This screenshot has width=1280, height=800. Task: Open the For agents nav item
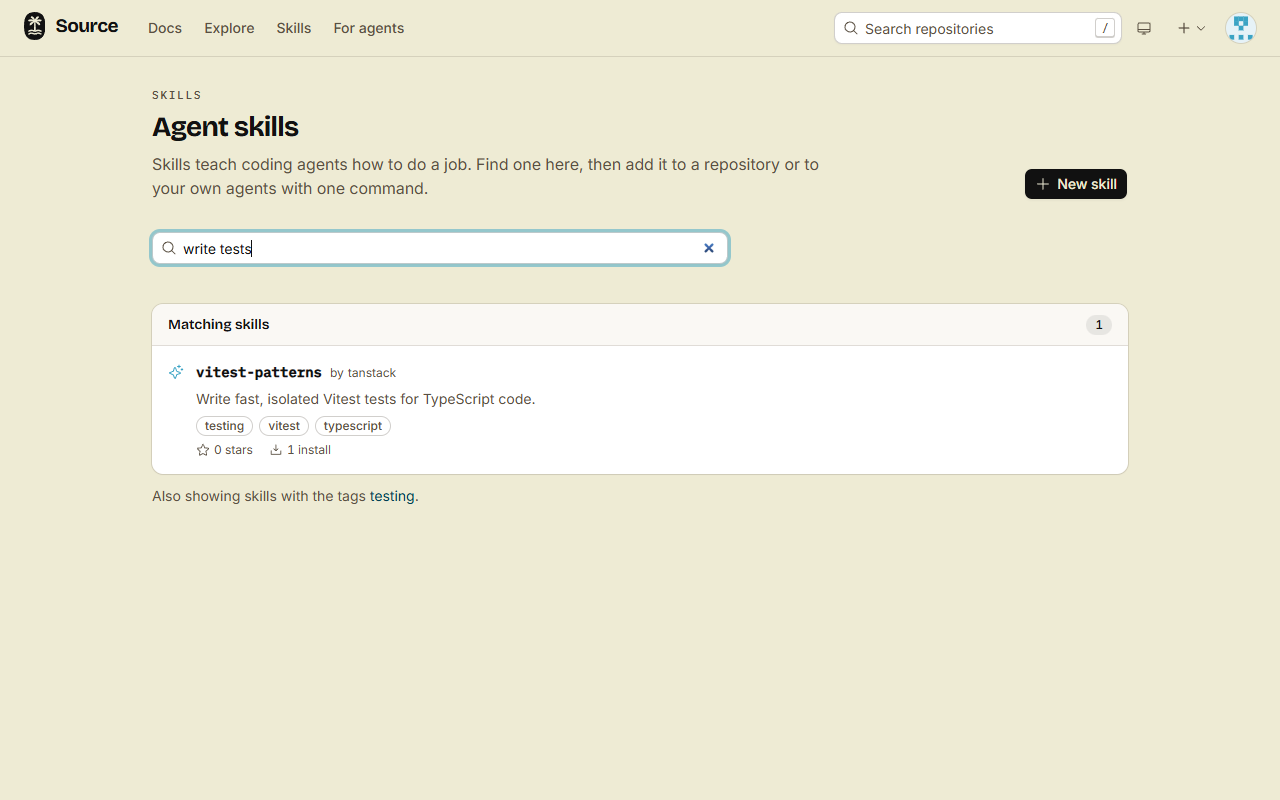click(369, 28)
